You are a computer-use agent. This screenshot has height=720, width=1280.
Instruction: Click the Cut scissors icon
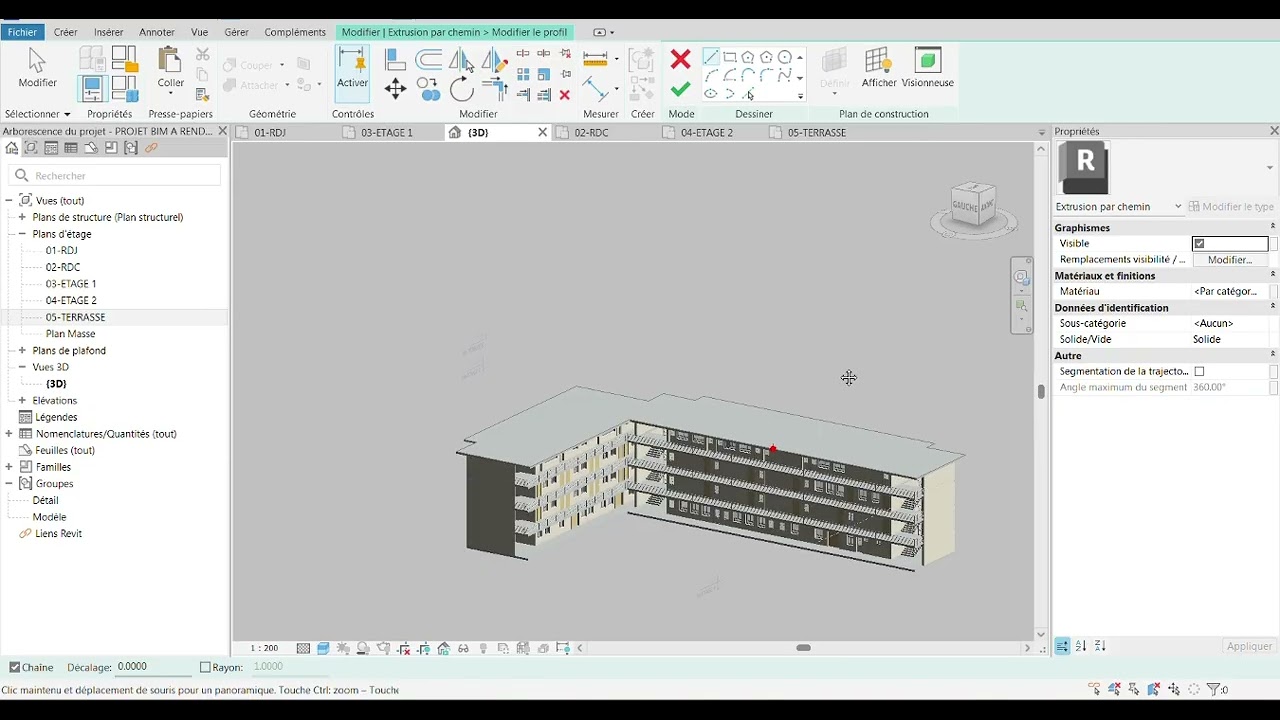(202, 55)
